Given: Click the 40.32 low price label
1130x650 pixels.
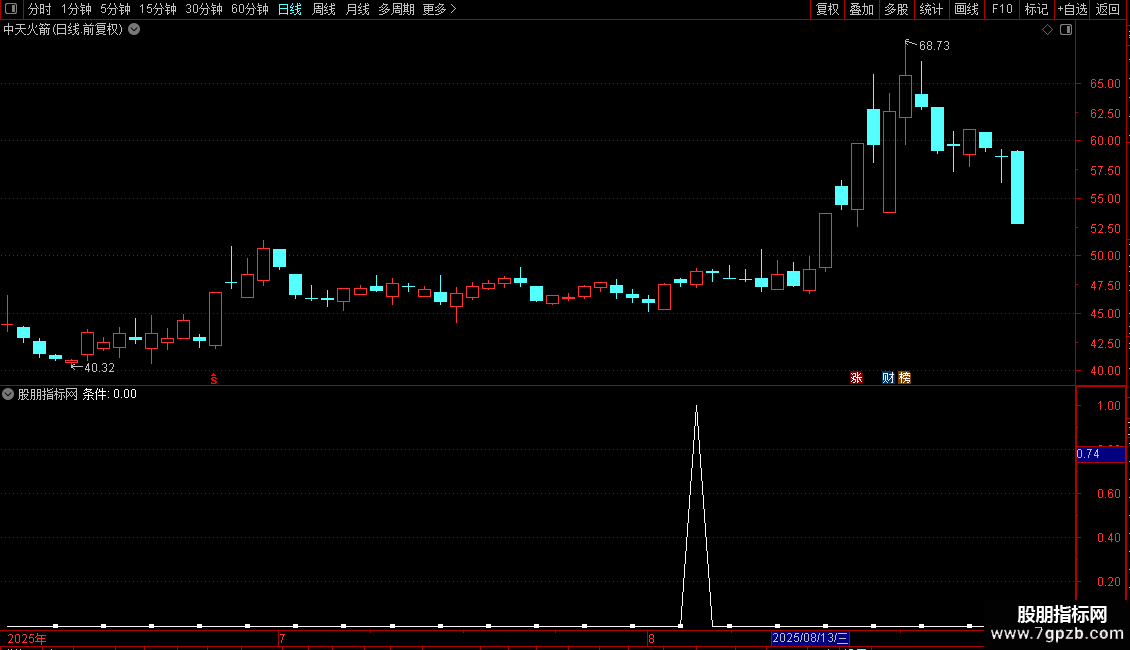Looking at the screenshot, I should pos(99,368).
